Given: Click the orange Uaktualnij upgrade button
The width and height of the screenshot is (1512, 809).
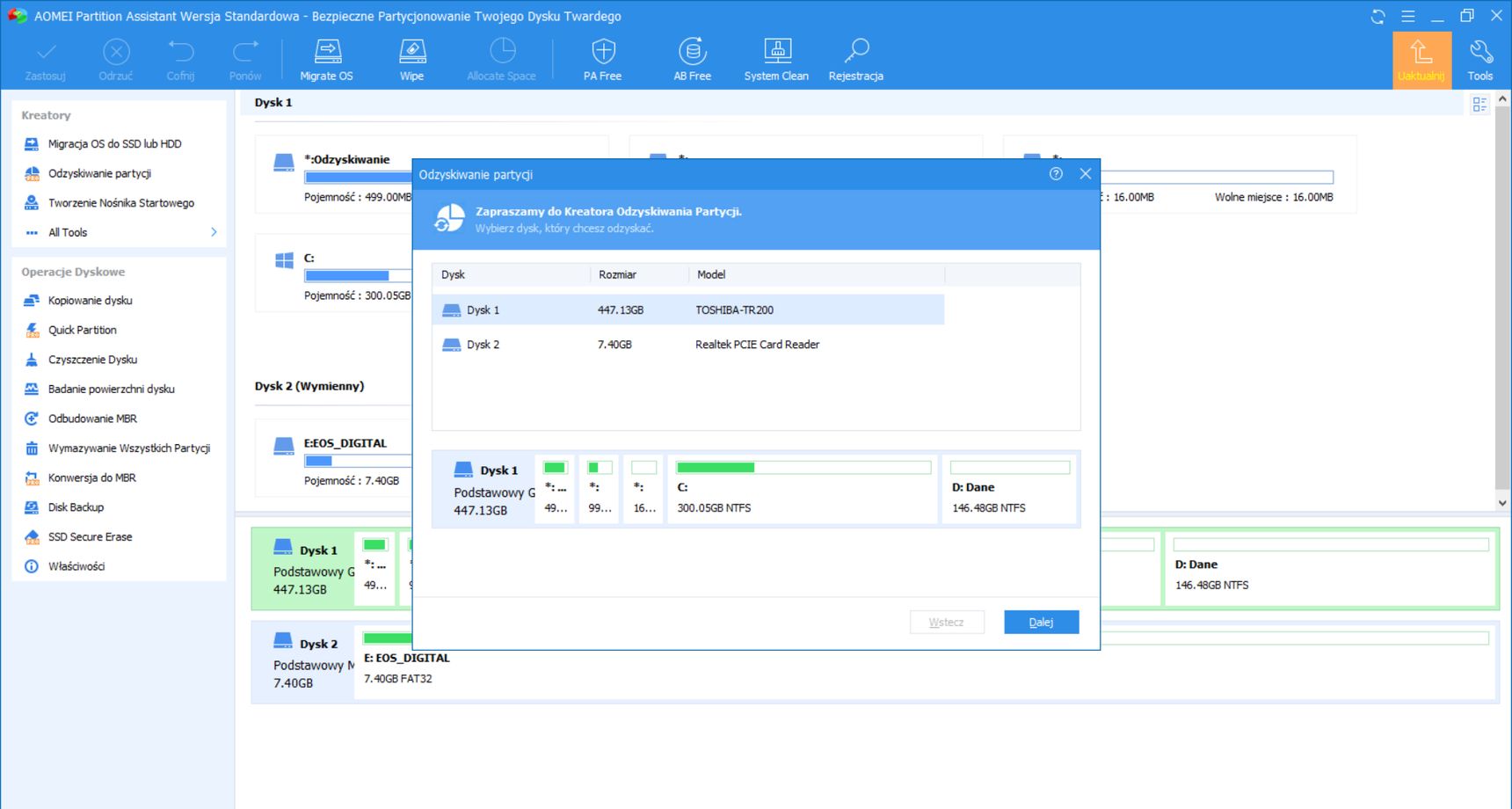Looking at the screenshot, I should [x=1421, y=60].
